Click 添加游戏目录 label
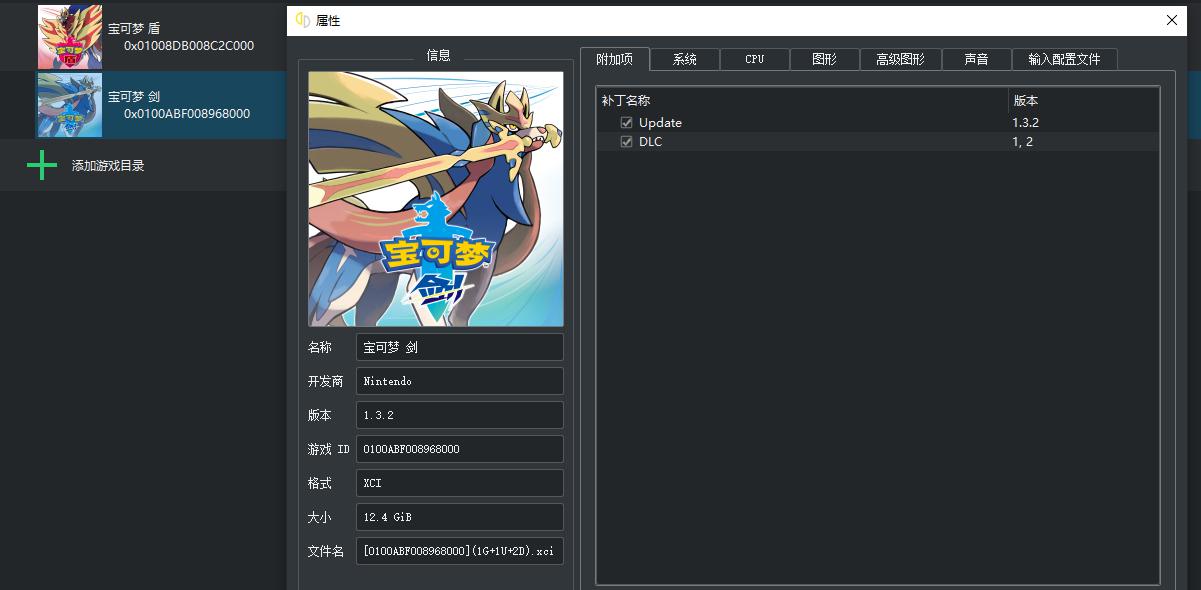The image size is (1201, 590). pyautogui.click(x=108, y=166)
